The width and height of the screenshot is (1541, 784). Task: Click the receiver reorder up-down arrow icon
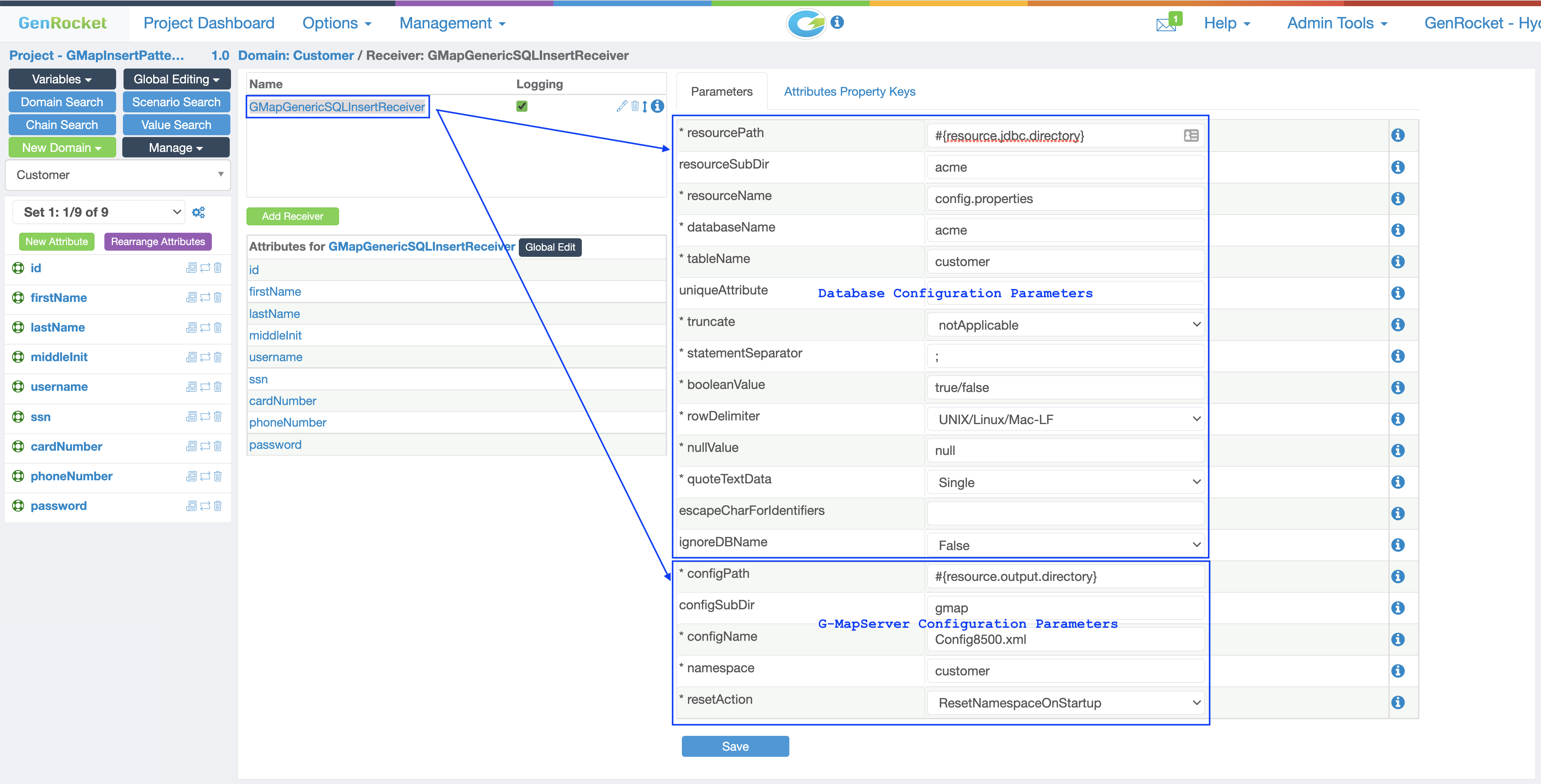click(x=645, y=106)
